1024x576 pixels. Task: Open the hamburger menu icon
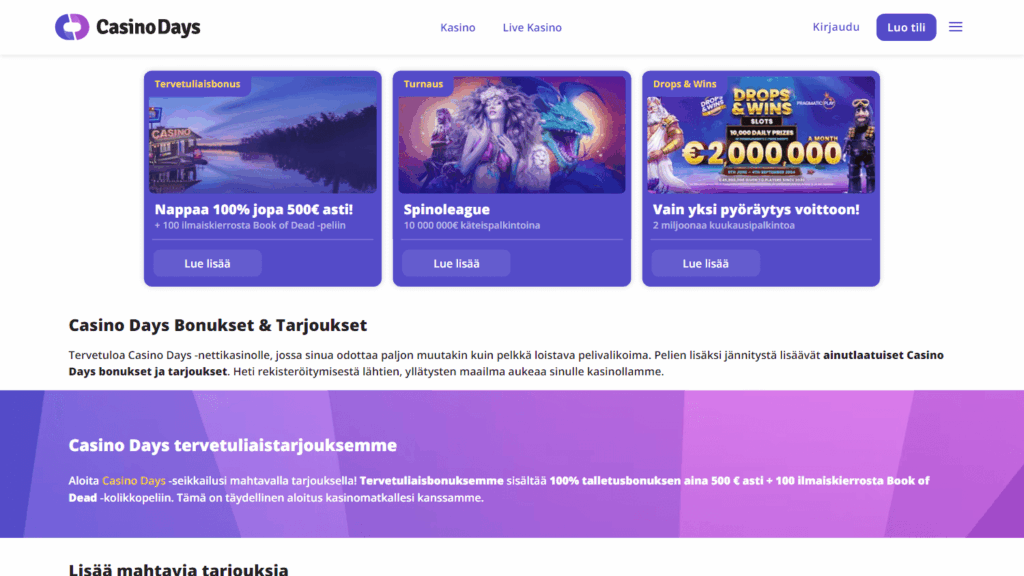955,27
